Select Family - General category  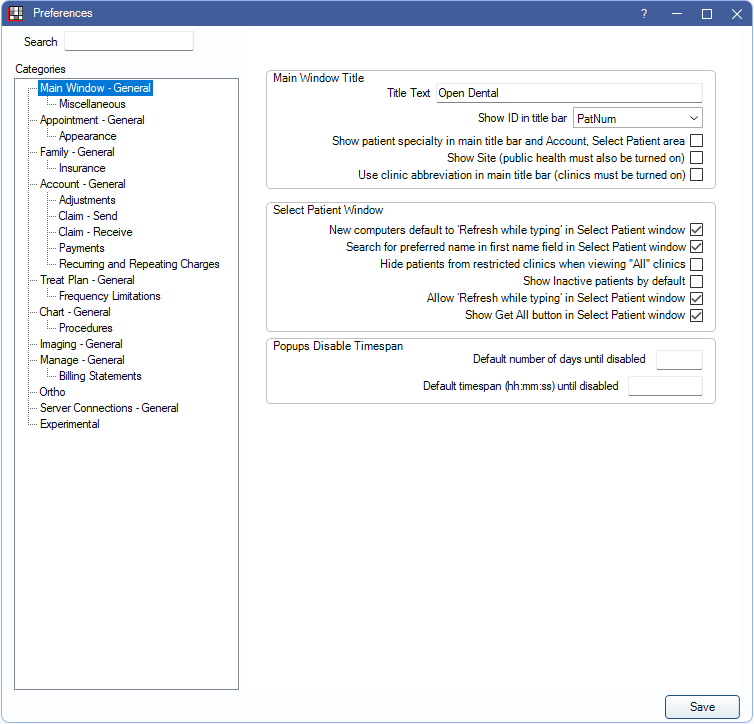[77, 152]
